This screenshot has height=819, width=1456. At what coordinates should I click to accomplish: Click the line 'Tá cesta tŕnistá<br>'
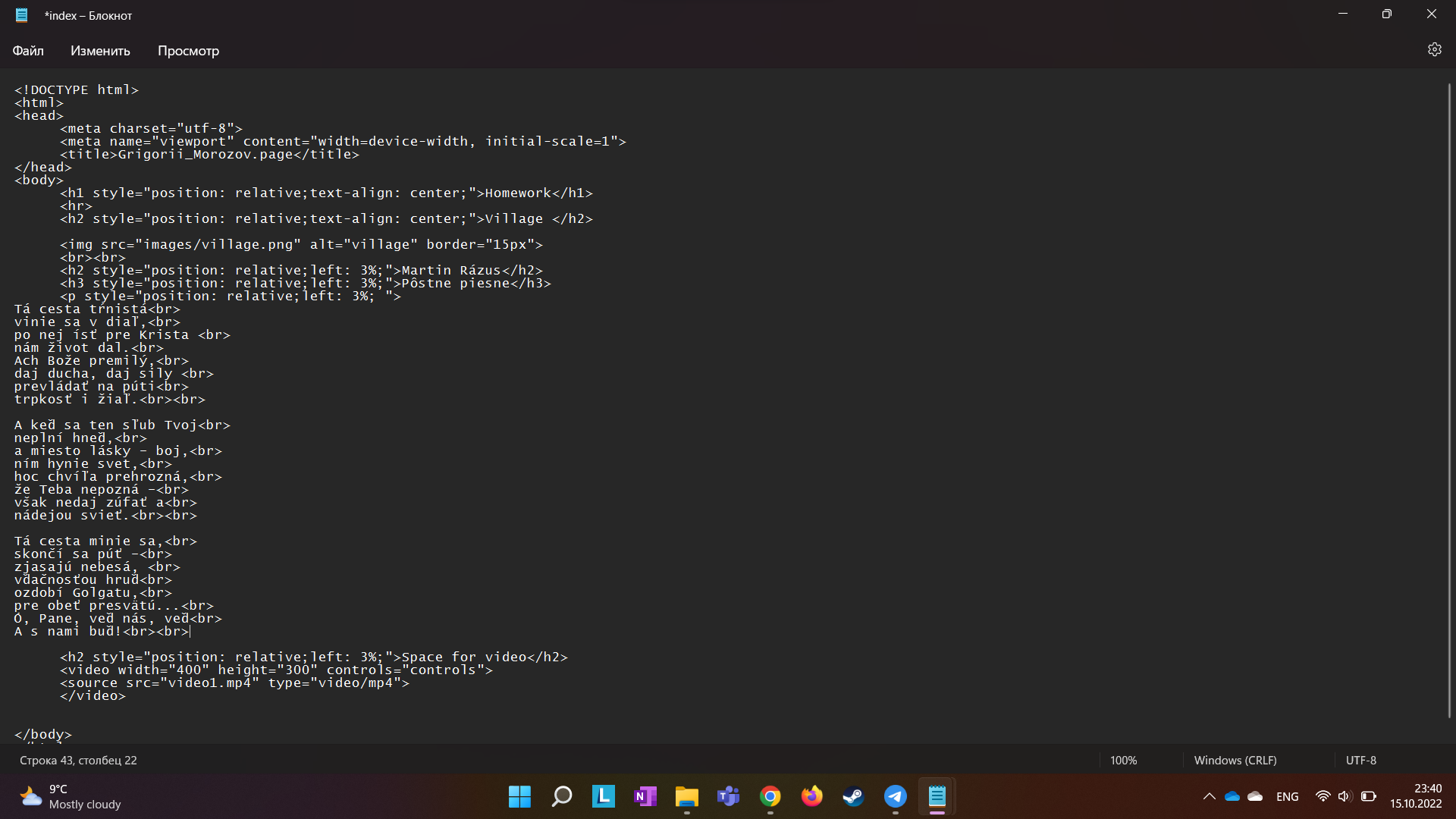pyautogui.click(x=97, y=309)
